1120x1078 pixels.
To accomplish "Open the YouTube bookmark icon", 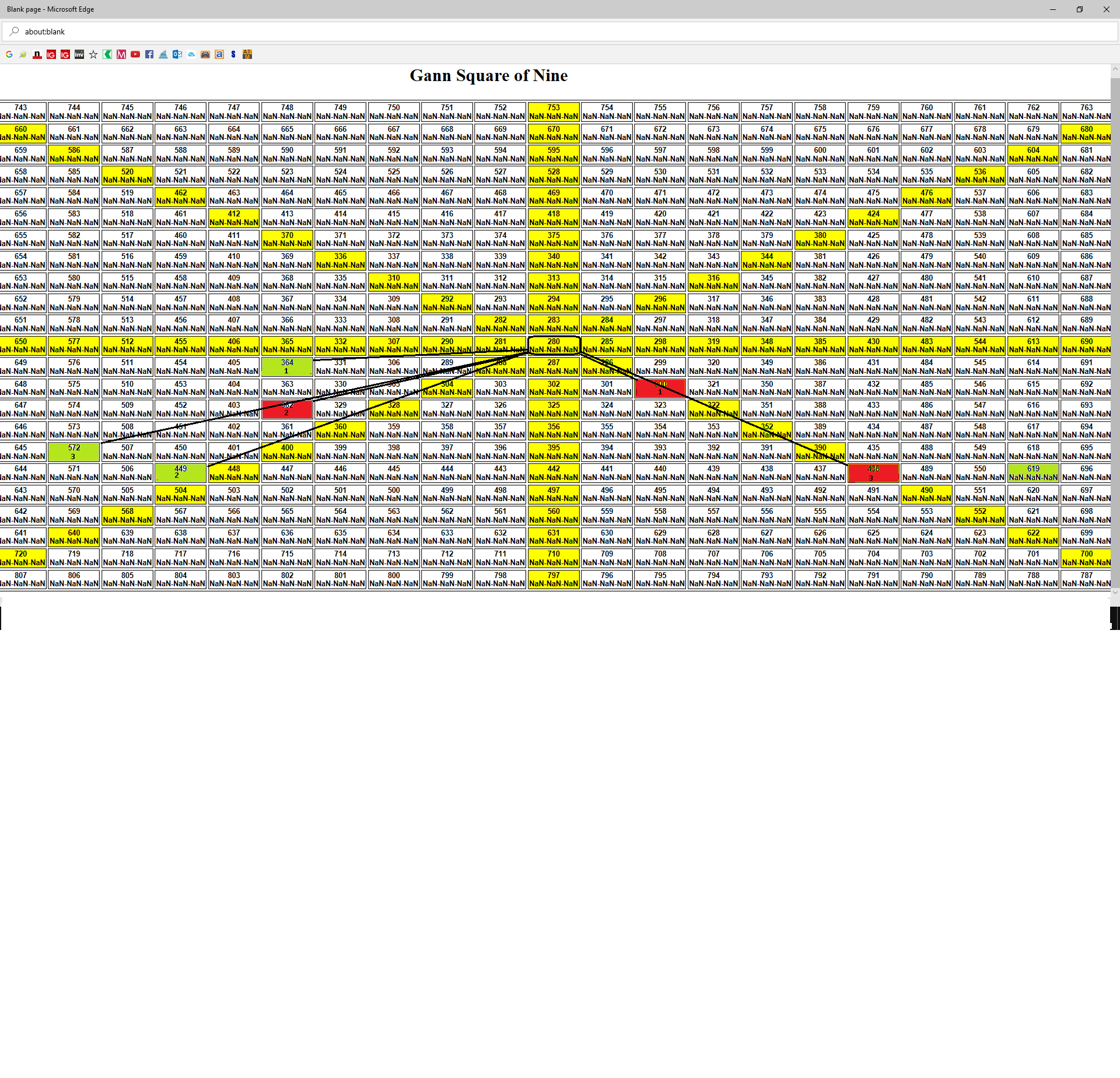I will [x=135, y=54].
